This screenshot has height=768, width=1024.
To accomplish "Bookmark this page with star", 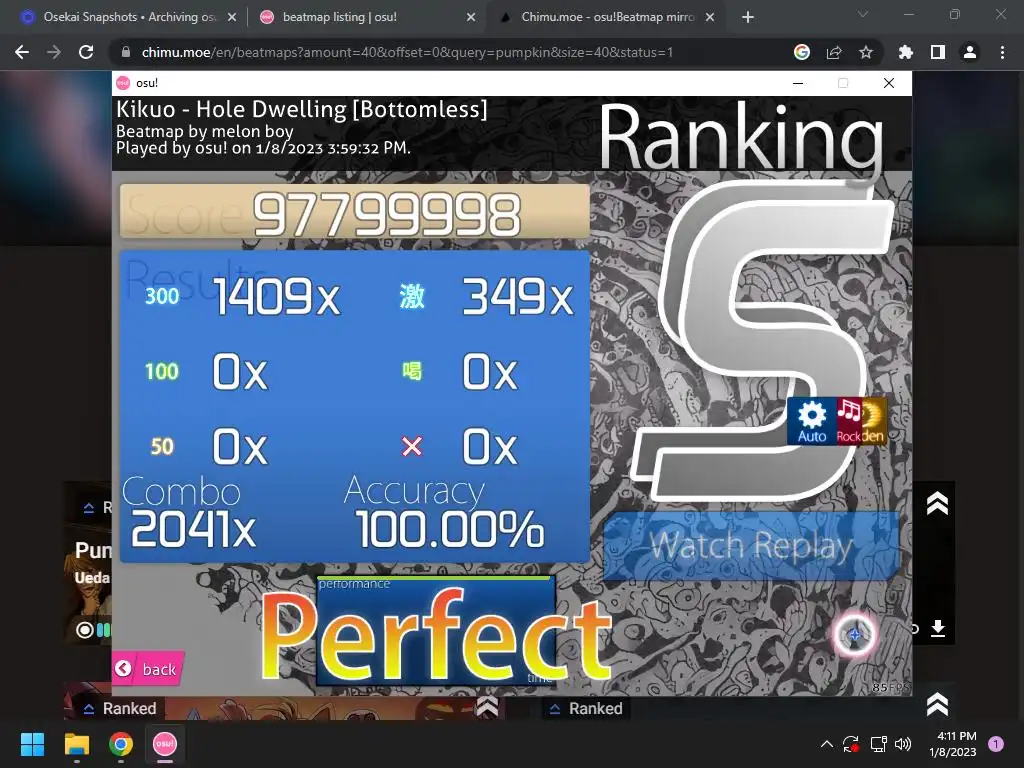I will [866, 52].
